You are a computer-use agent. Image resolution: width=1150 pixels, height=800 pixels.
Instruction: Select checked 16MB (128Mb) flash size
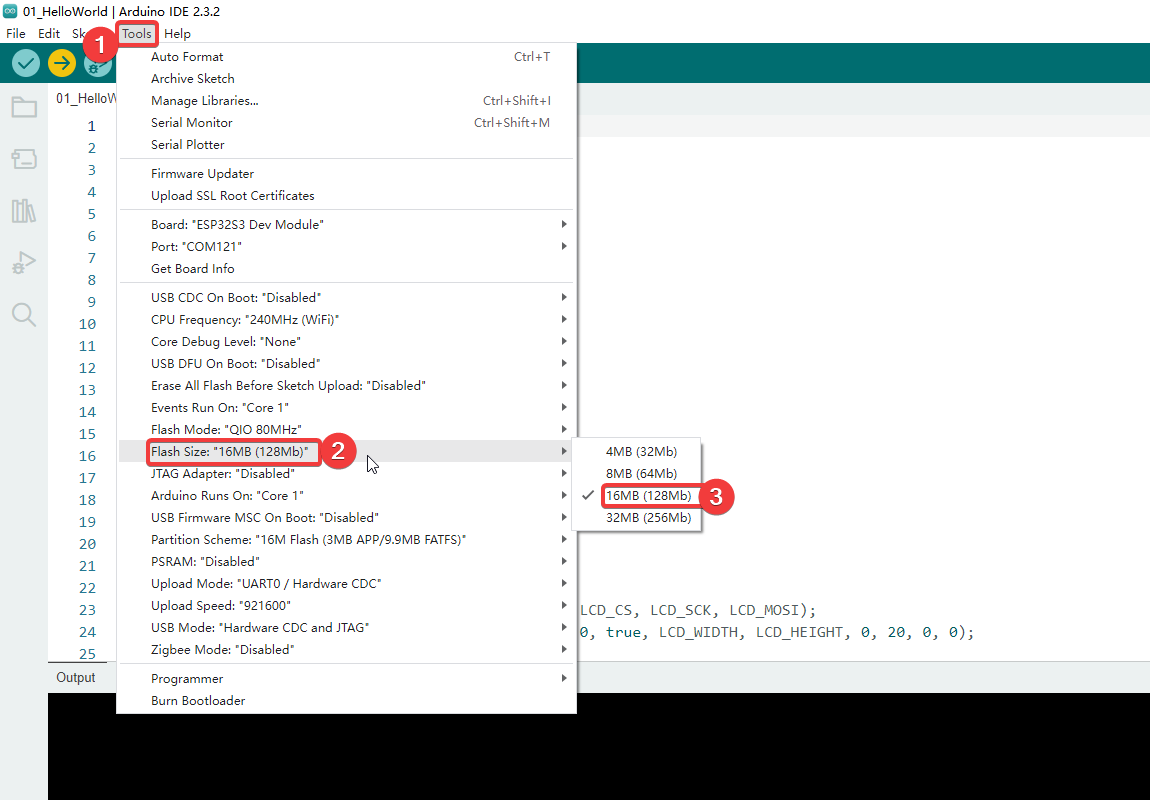(637, 496)
